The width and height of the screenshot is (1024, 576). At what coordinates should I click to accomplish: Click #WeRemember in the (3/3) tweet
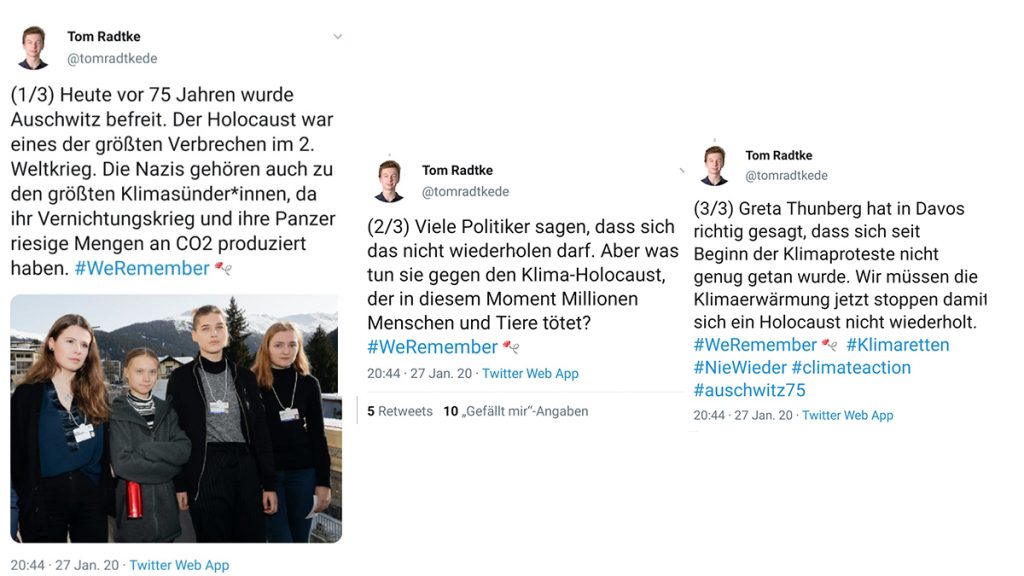(x=755, y=345)
